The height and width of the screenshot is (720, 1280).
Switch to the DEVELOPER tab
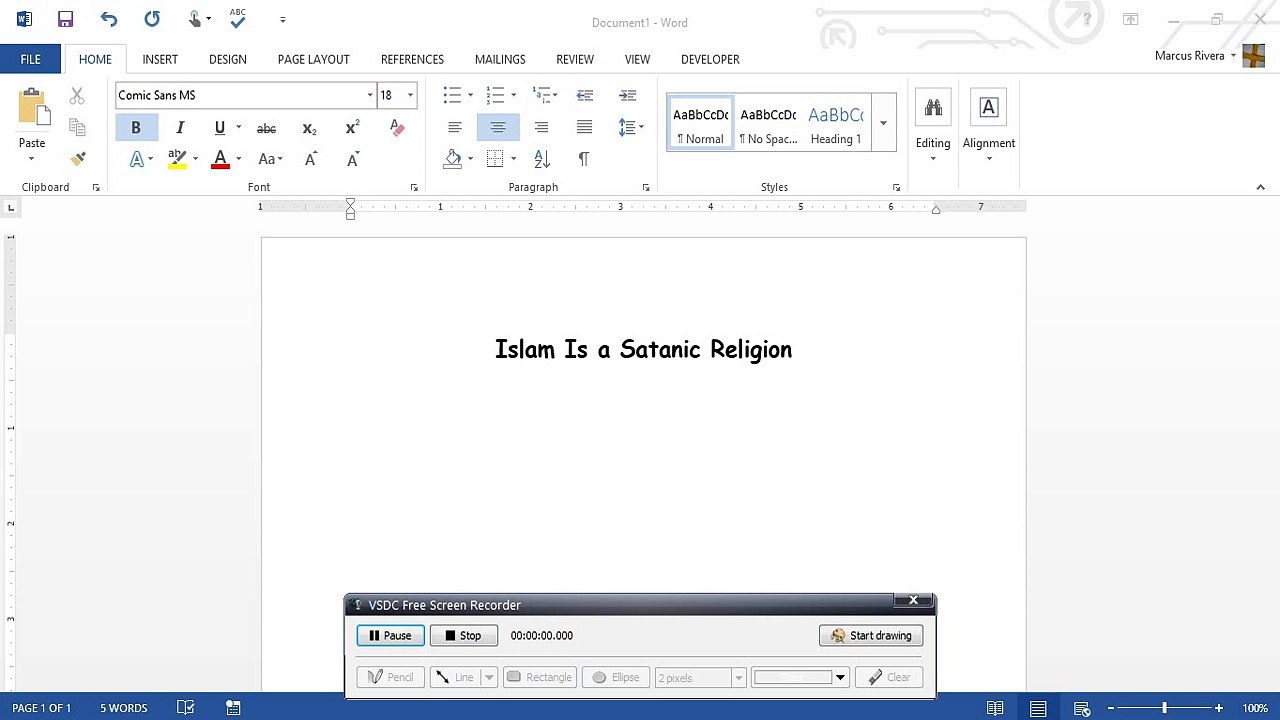710,59
